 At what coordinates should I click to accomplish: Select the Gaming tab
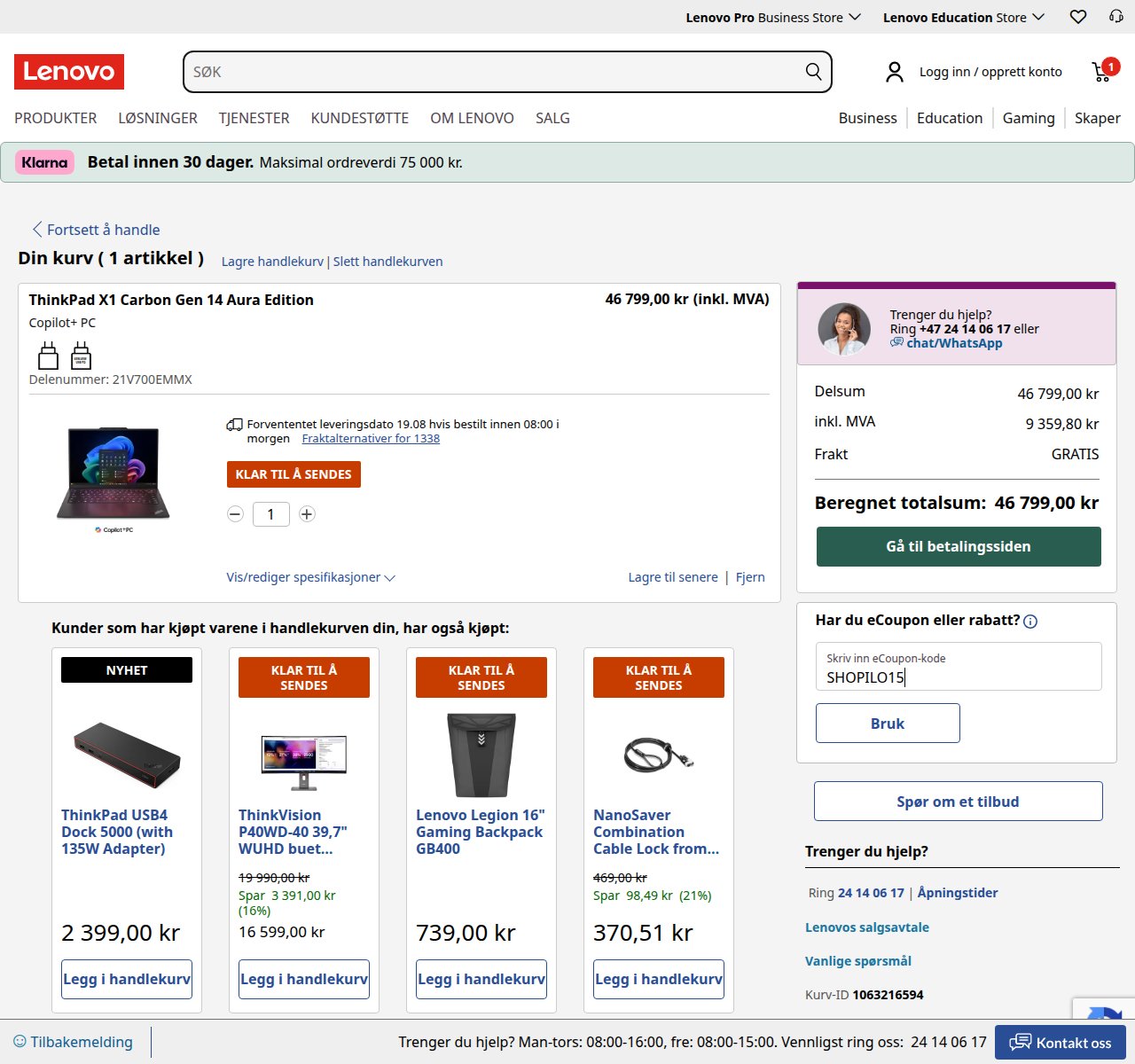click(x=1029, y=118)
